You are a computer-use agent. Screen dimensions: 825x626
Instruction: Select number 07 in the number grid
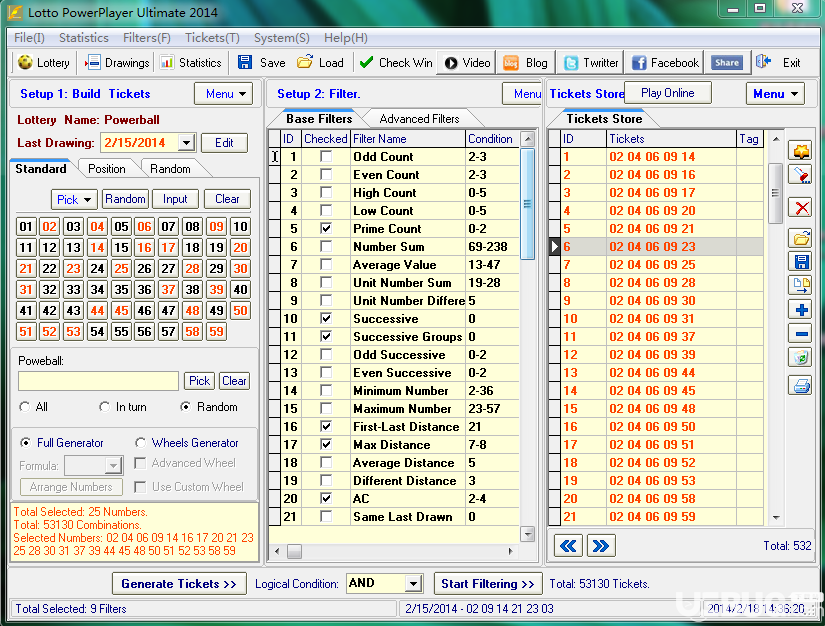pos(168,227)
